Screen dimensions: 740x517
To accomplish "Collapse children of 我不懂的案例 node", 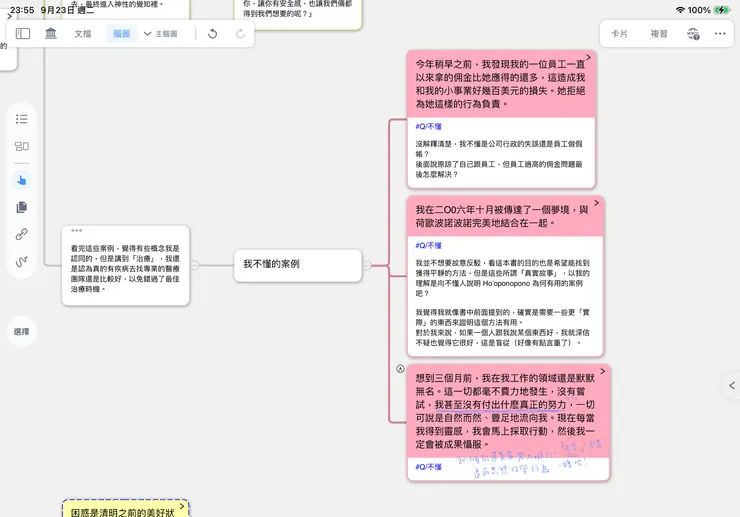I will coord(367,266).
